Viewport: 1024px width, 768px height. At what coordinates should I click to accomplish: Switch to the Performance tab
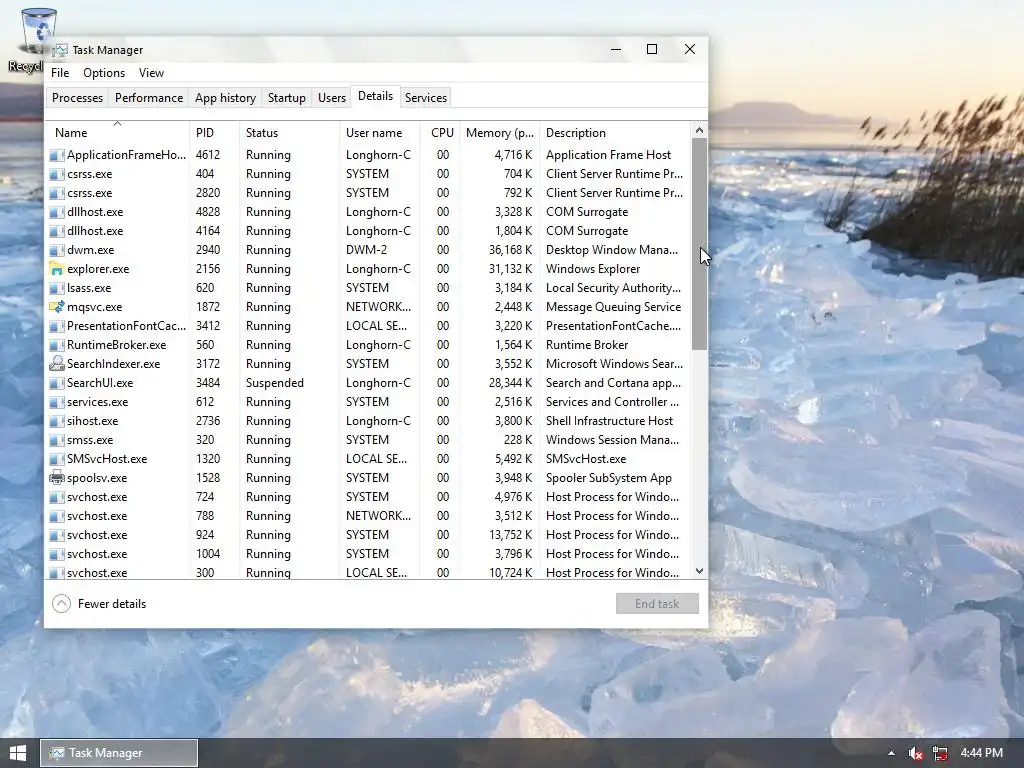[x=149, y=98]
